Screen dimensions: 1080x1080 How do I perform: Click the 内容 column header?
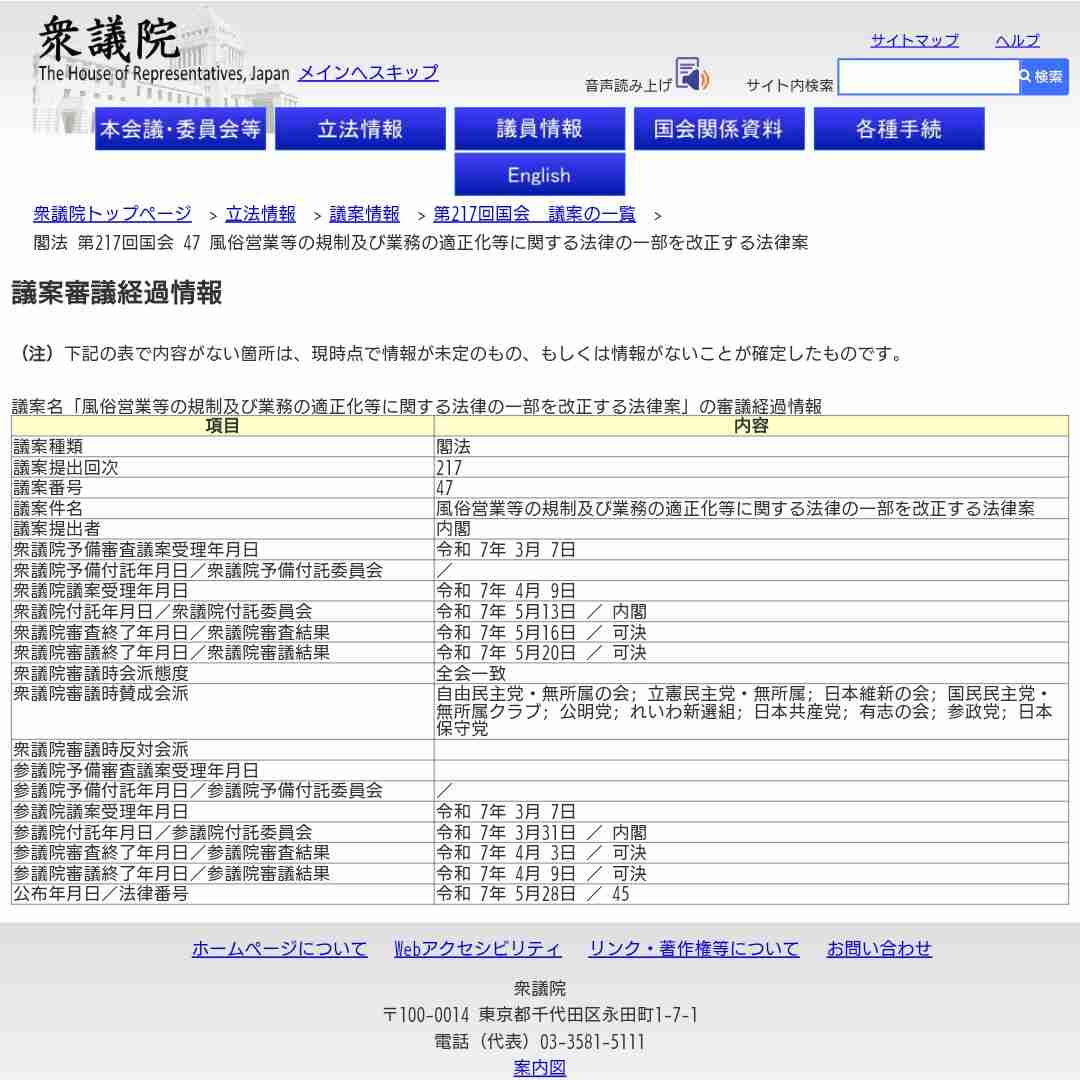751,426
